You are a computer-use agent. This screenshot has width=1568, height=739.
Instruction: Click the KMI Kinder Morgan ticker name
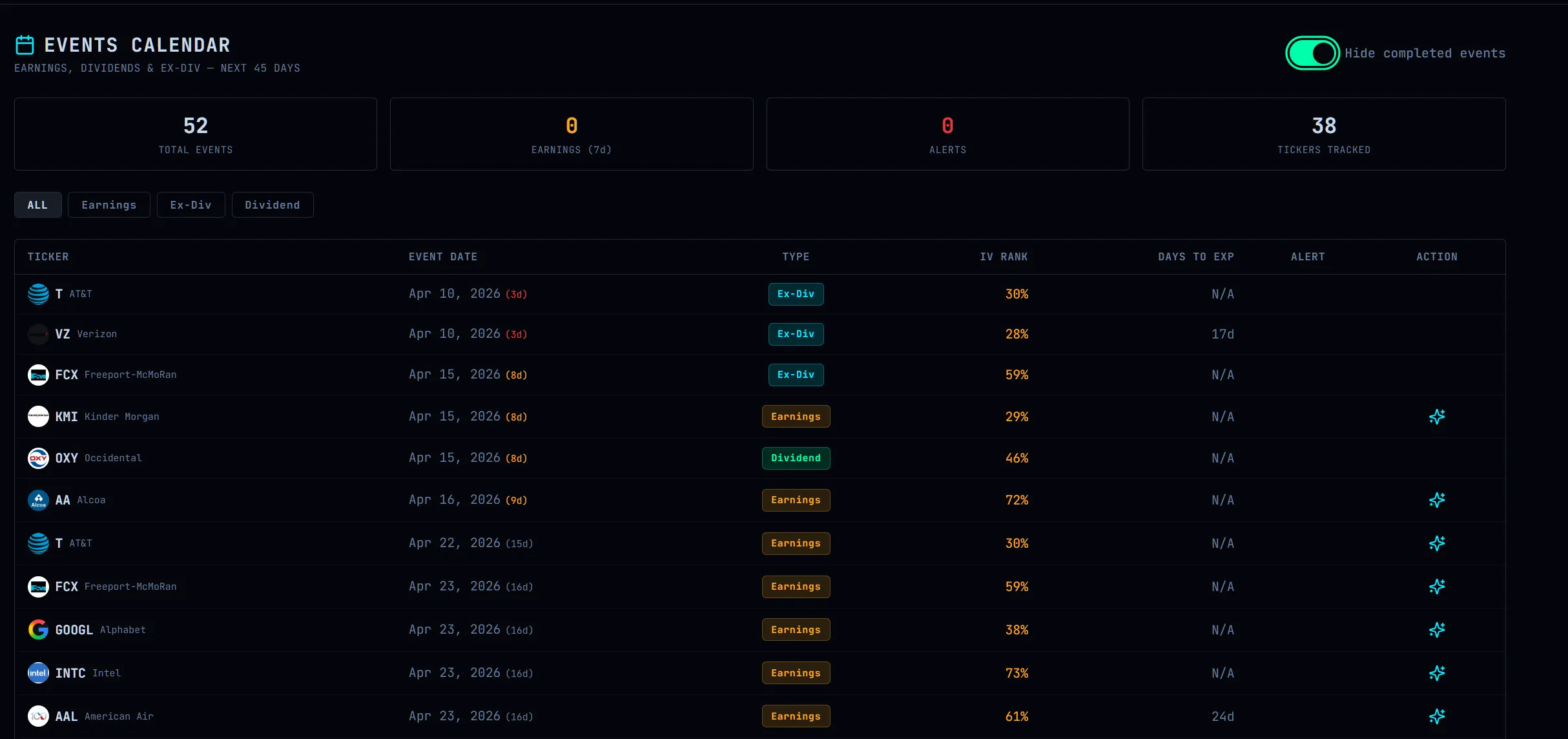(x=107, y=417)
